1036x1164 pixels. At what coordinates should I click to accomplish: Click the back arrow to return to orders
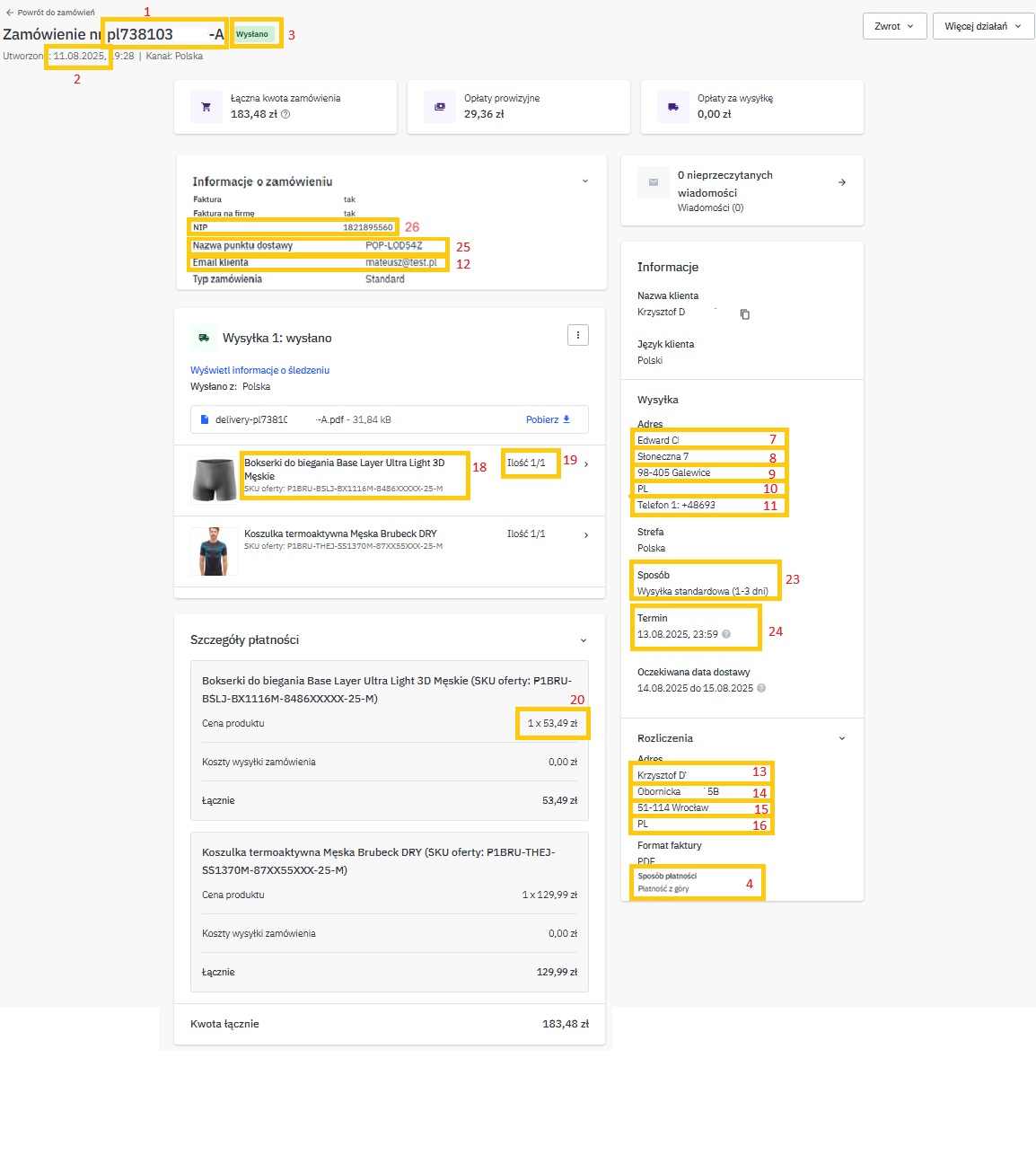10,13
